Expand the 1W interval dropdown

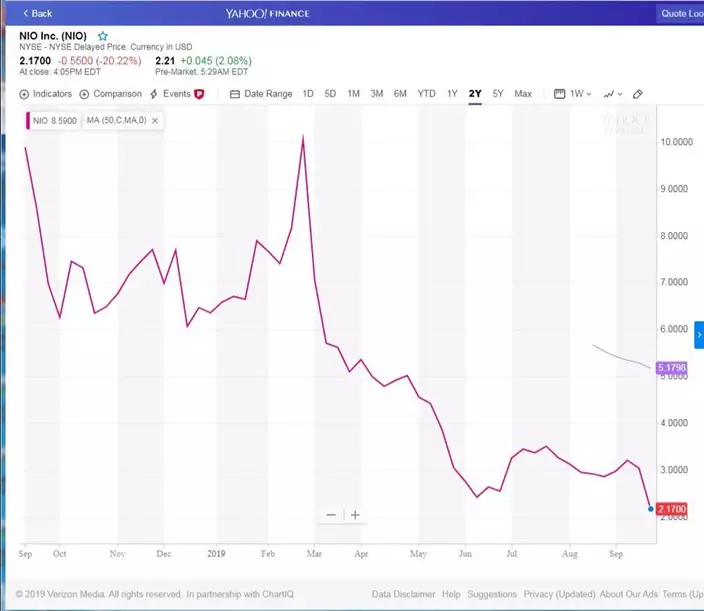coord(573,93)
